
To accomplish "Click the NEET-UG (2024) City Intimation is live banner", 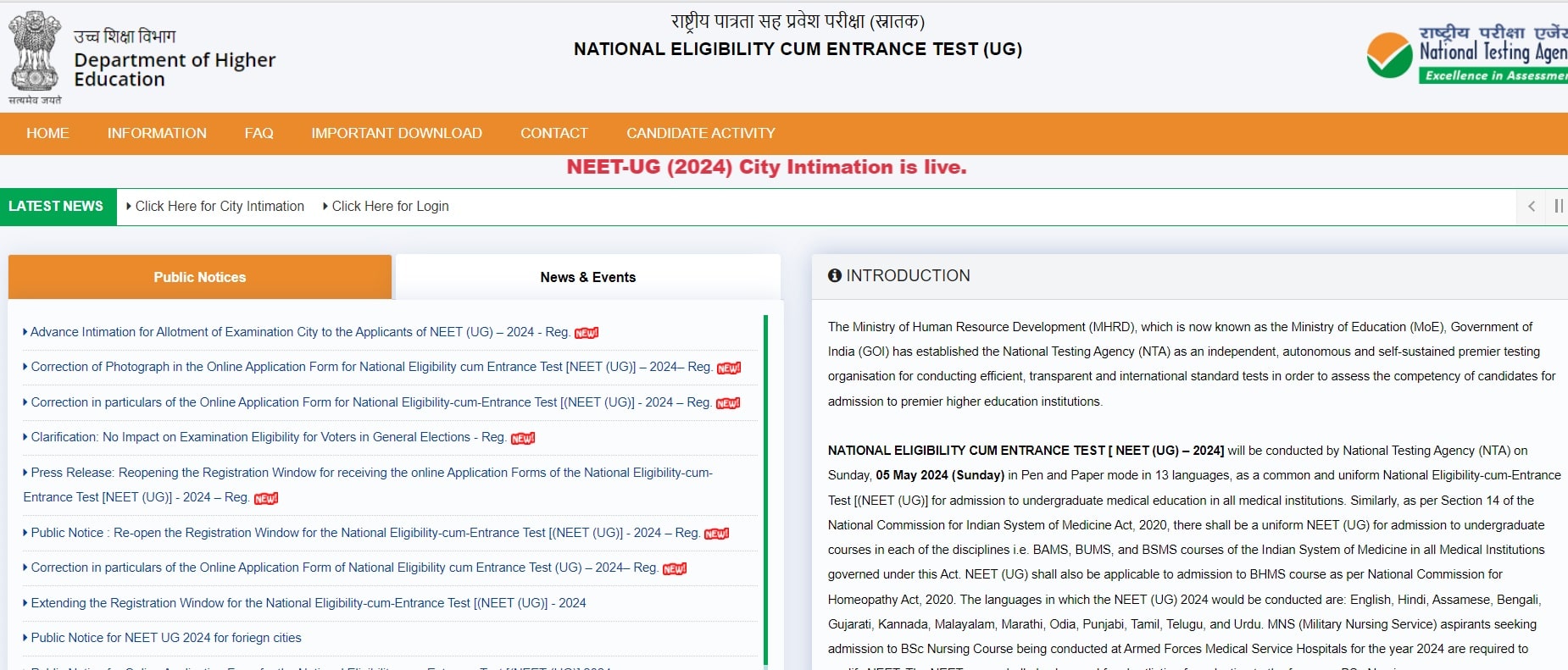I will coord(767,167).
